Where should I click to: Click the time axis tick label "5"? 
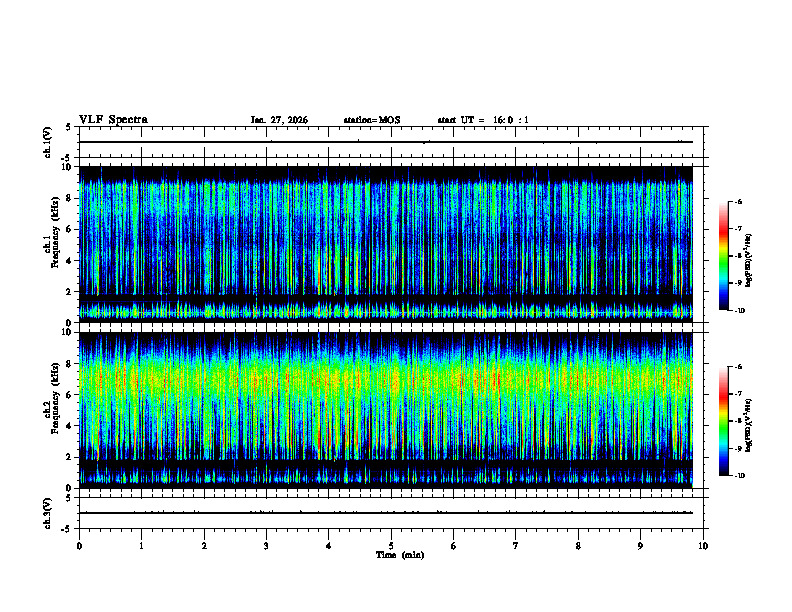coord(391,546)
